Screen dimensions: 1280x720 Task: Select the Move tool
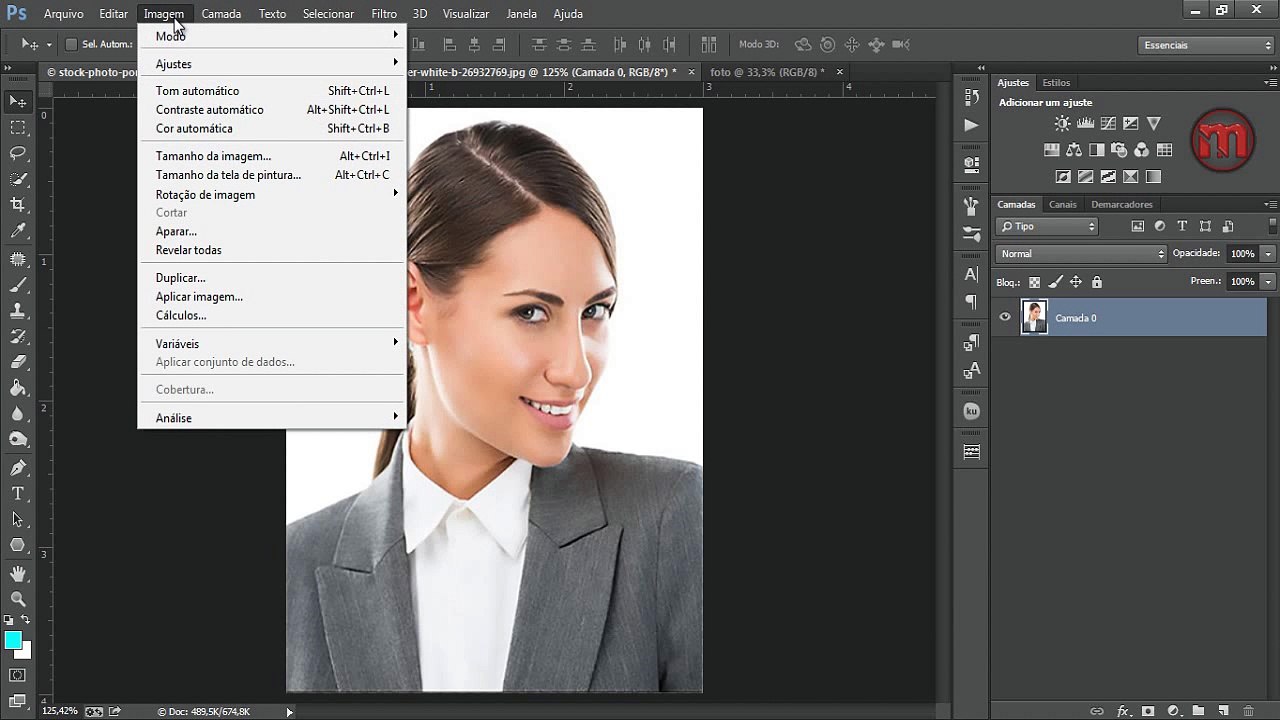(x=18, y=101)
